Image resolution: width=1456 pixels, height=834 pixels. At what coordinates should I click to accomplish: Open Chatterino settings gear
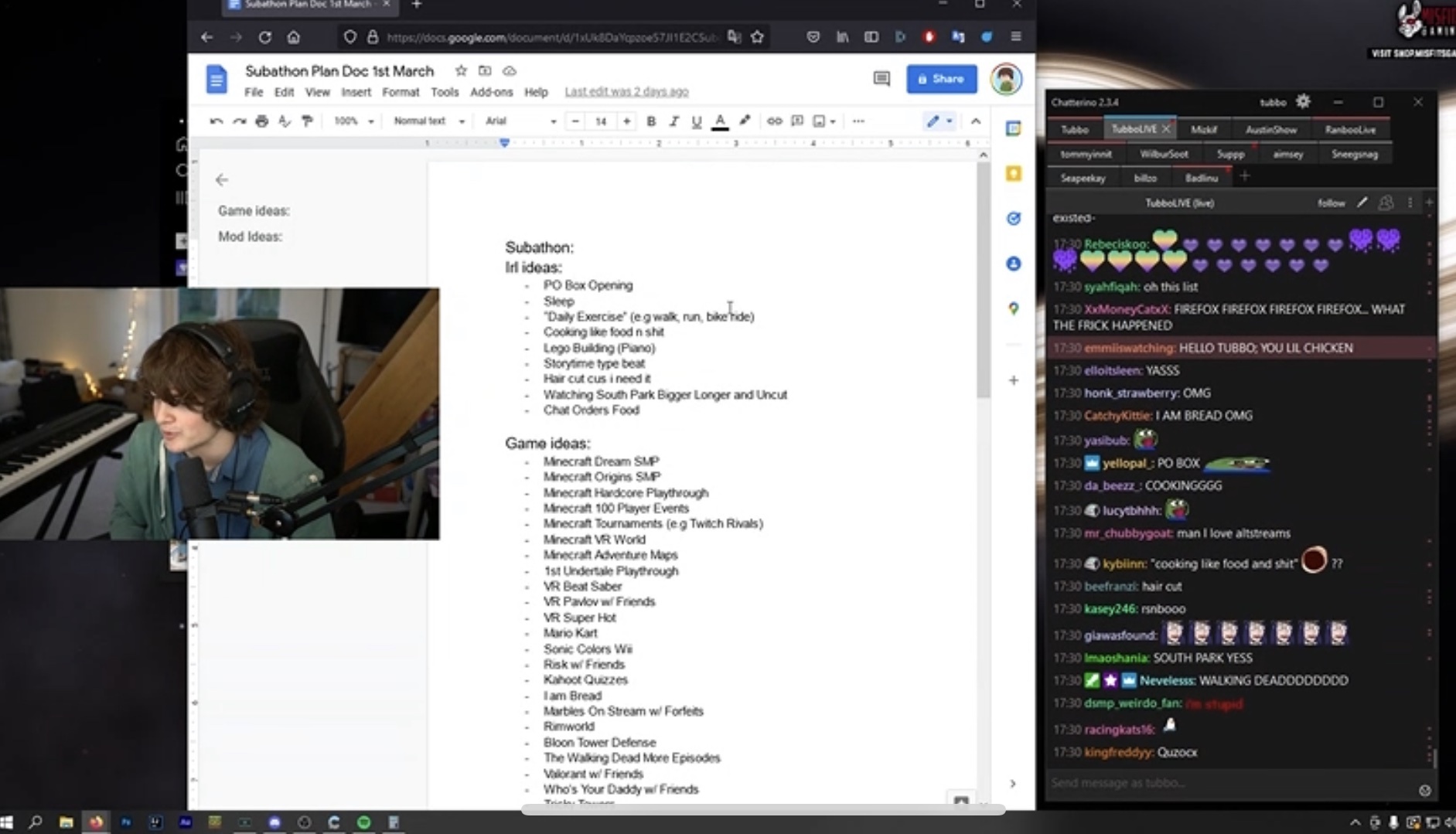1303,101
